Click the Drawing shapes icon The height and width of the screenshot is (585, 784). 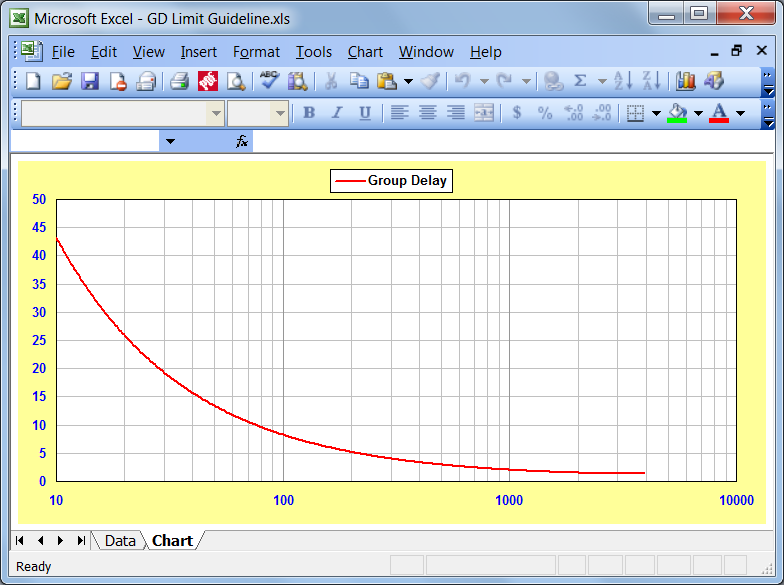(714, 81)
